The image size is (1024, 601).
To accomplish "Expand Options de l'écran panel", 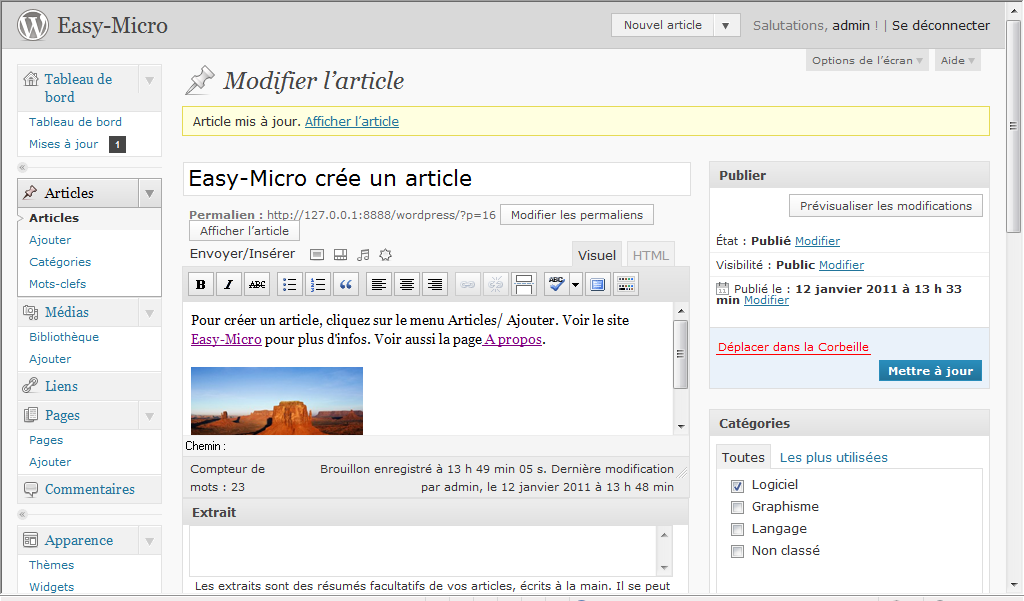I will (867, 60).
